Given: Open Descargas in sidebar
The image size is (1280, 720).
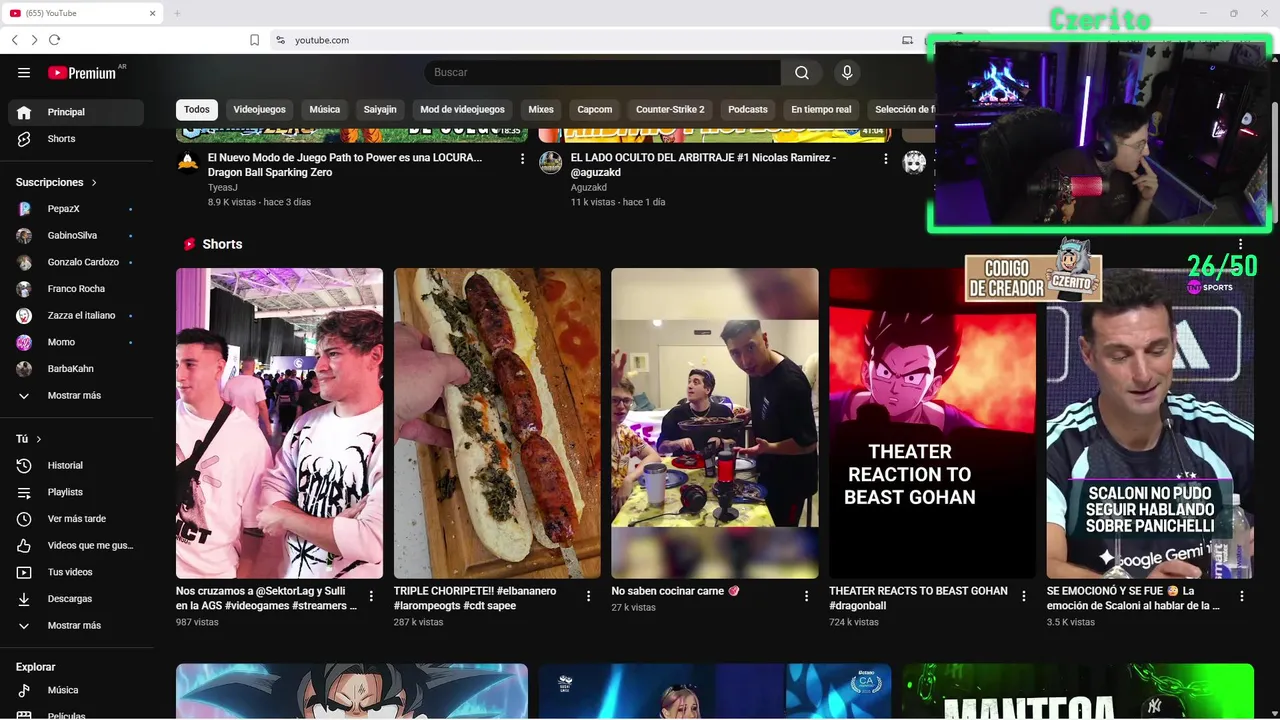Looking at the screenshot, I should click(76, 599).
